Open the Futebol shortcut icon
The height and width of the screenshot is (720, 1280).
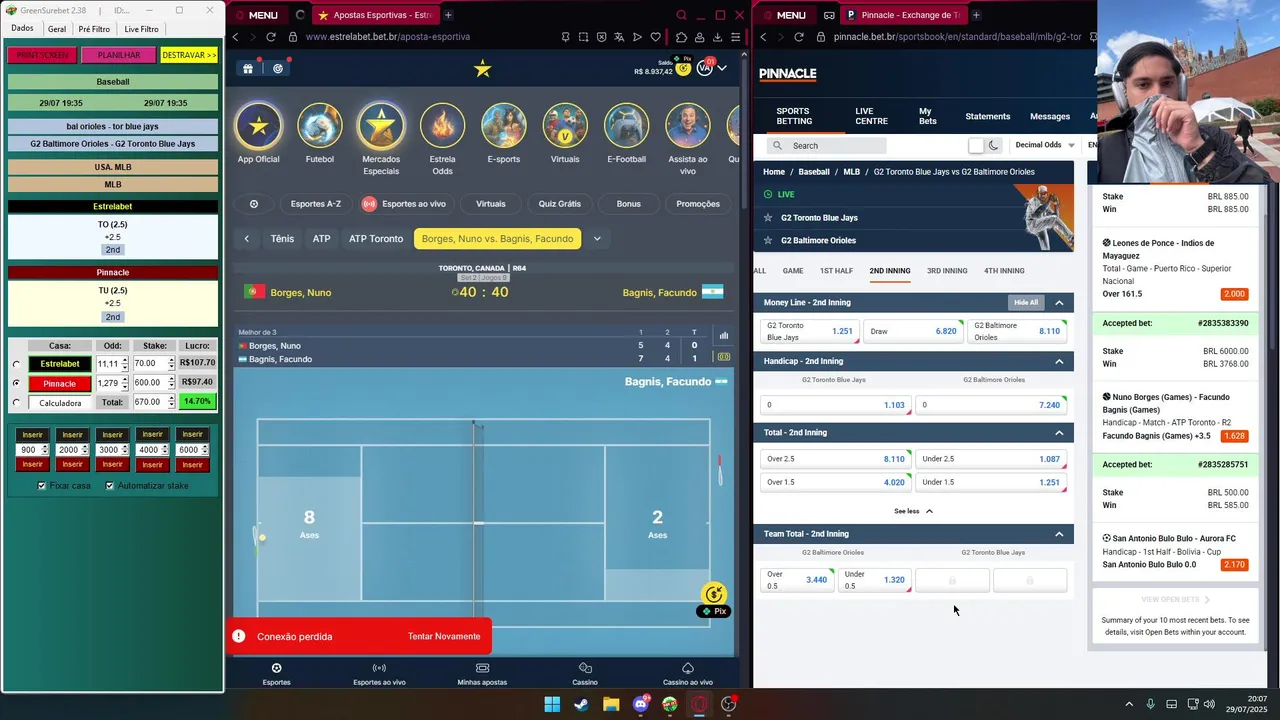320,126
